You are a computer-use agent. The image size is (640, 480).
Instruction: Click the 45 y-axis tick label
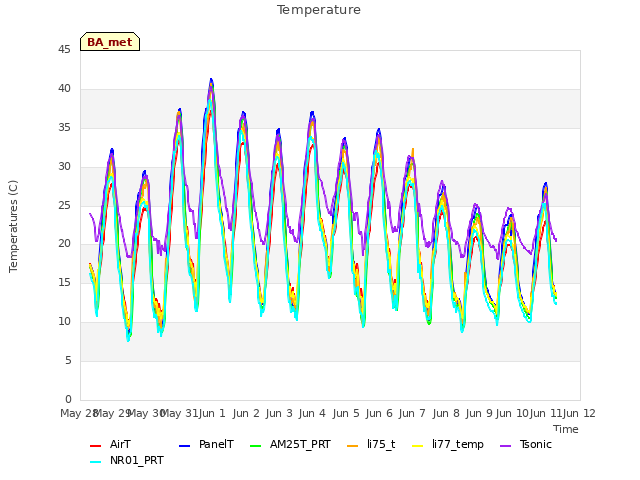coord(64,50)
